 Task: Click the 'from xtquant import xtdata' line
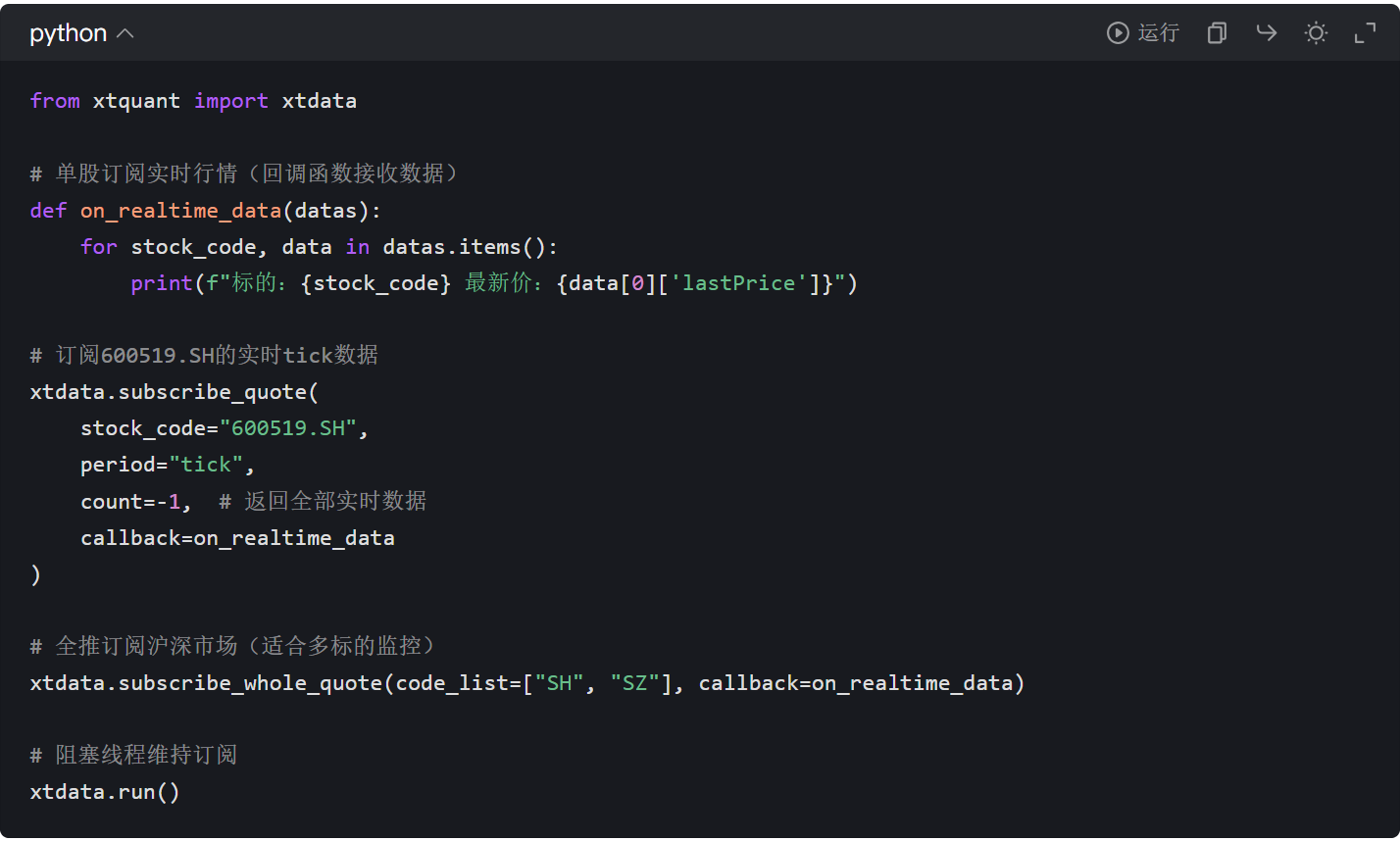[193, 101]
